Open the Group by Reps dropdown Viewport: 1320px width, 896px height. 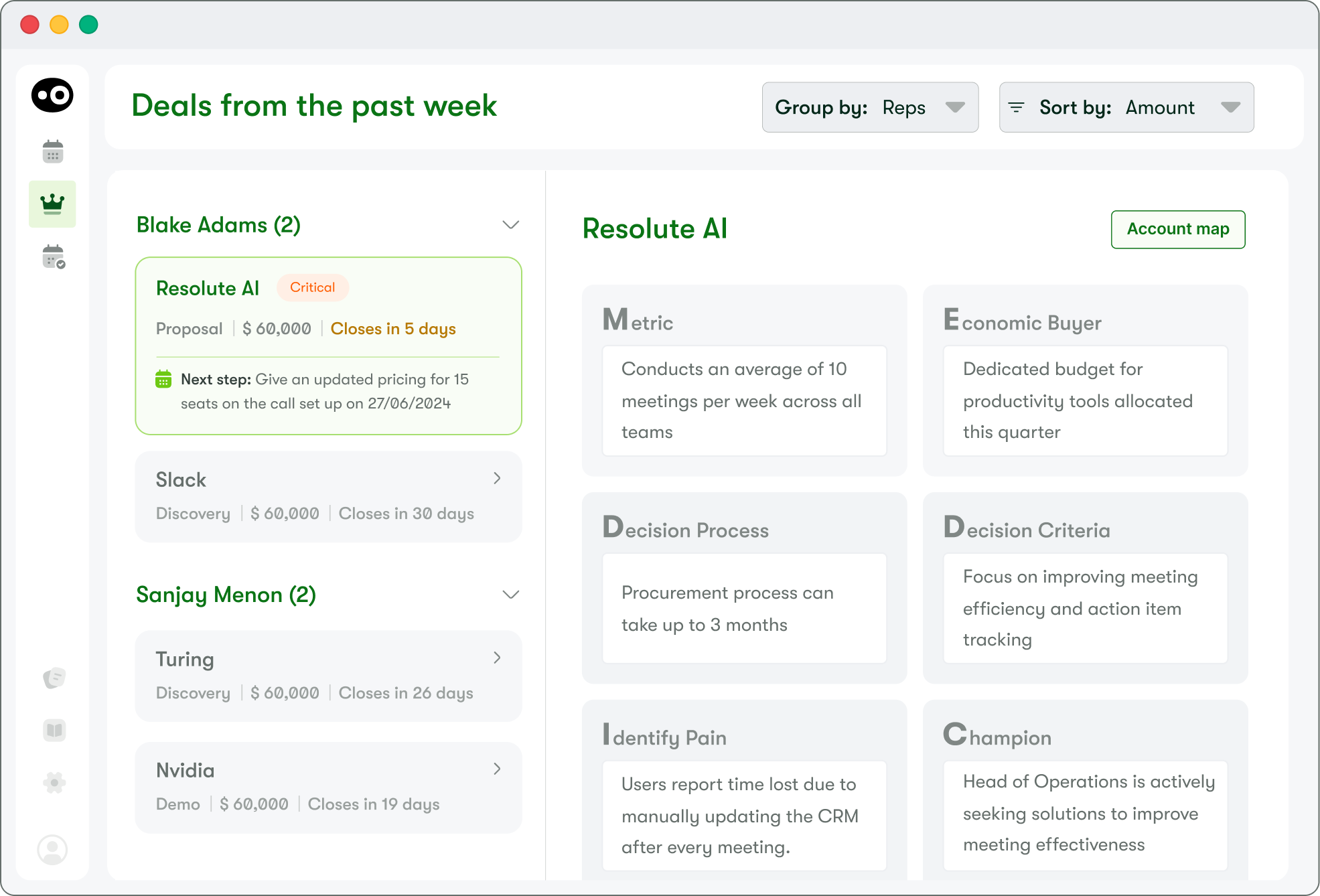pos(870,107)
